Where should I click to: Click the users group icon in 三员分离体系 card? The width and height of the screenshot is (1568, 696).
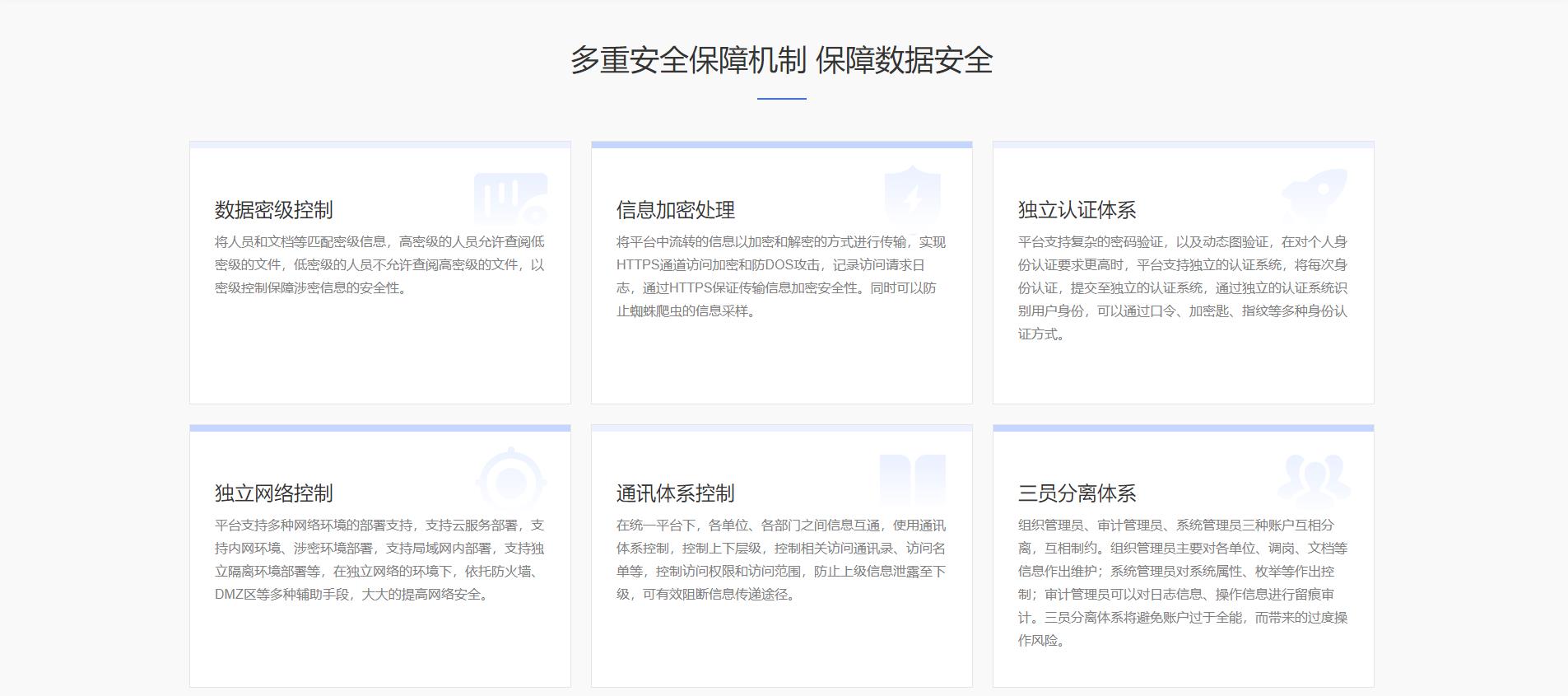click(1314, 479)
